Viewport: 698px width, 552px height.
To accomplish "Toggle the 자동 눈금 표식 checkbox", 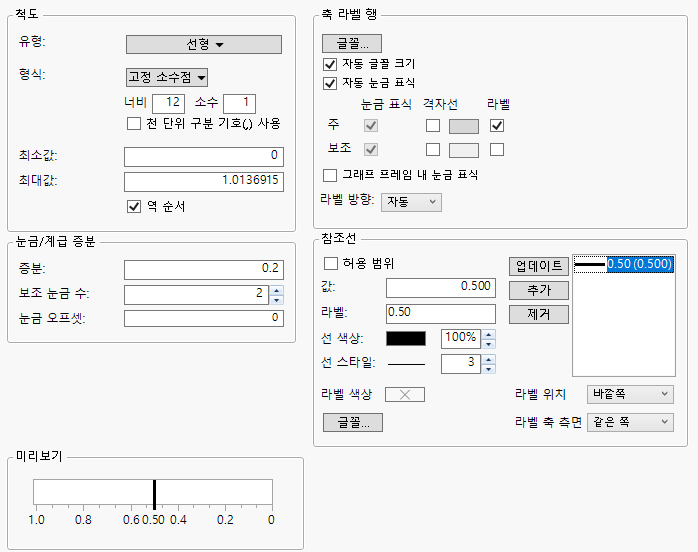I will (x=330, y=83).
